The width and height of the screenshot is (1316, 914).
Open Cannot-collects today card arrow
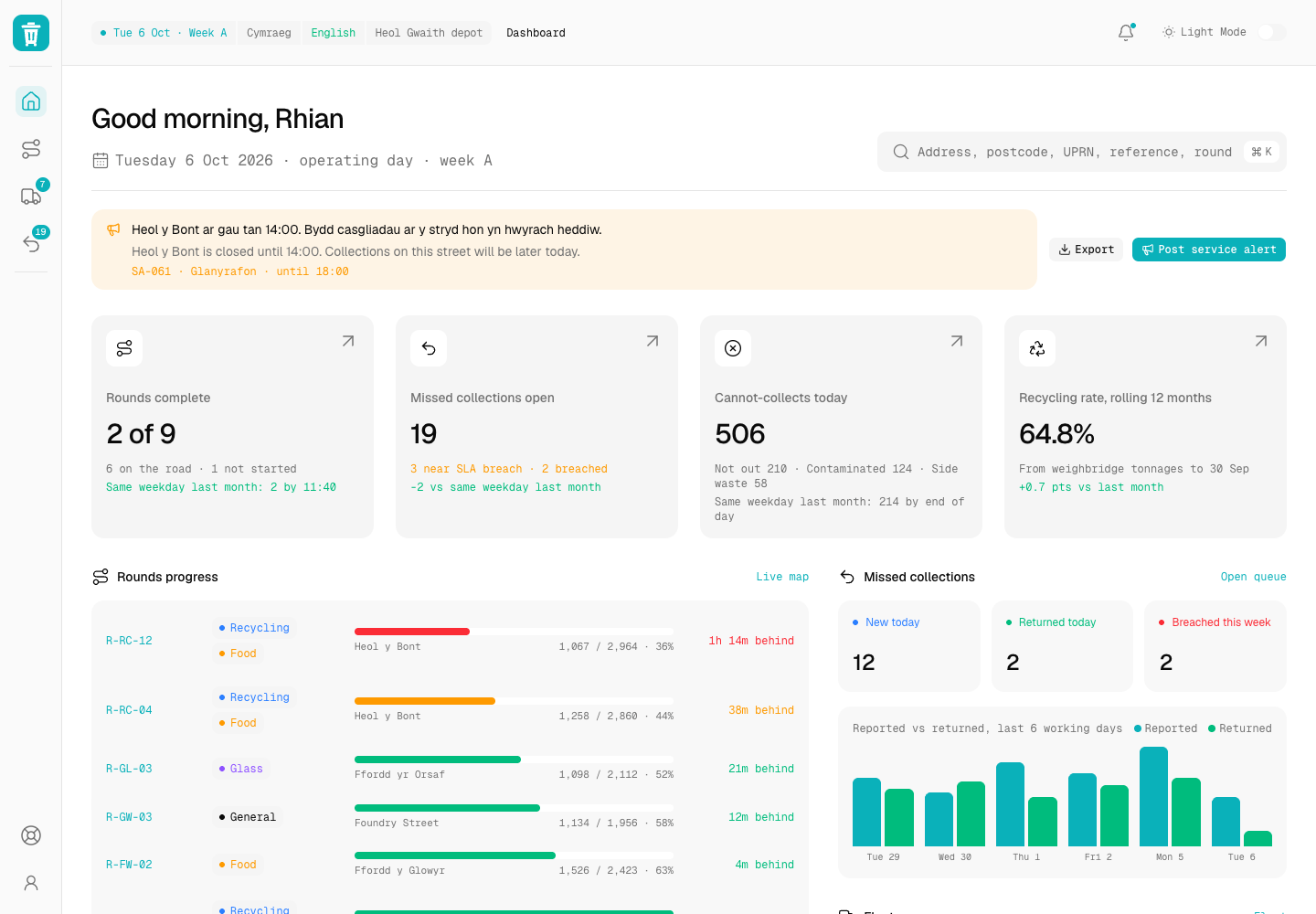957,341
